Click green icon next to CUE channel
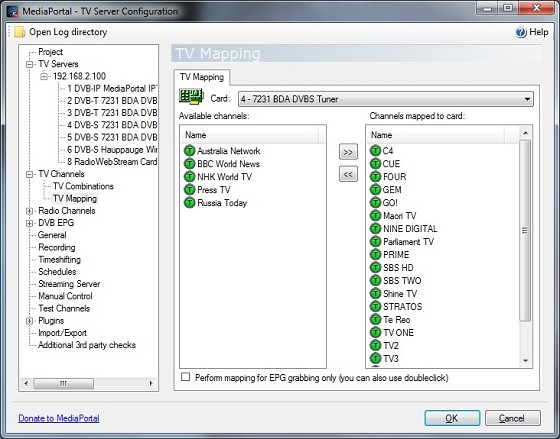Viewport: 560px width, 439px height. click(375, 164)
